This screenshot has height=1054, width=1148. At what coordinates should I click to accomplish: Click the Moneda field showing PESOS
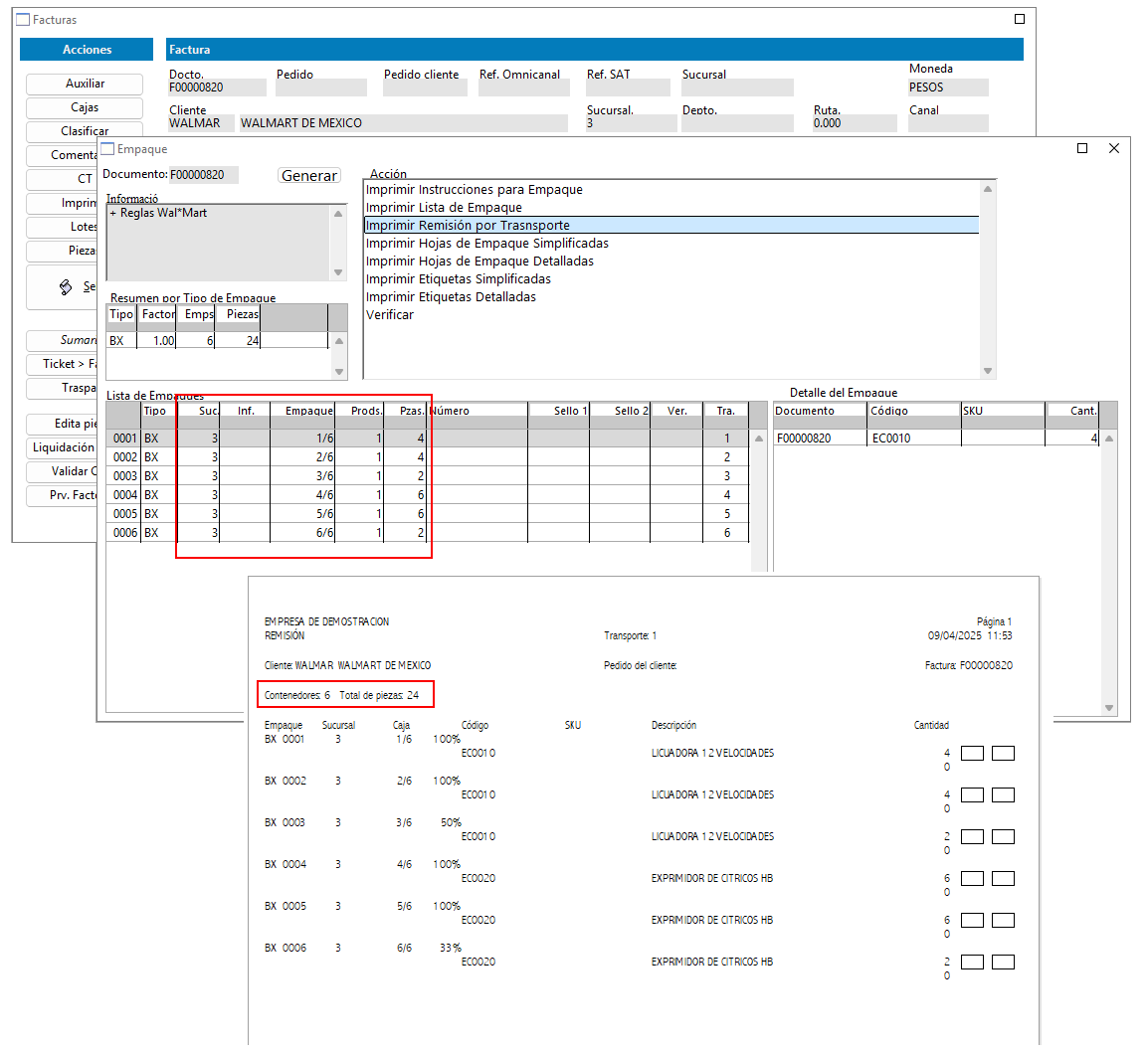point(948,88)
